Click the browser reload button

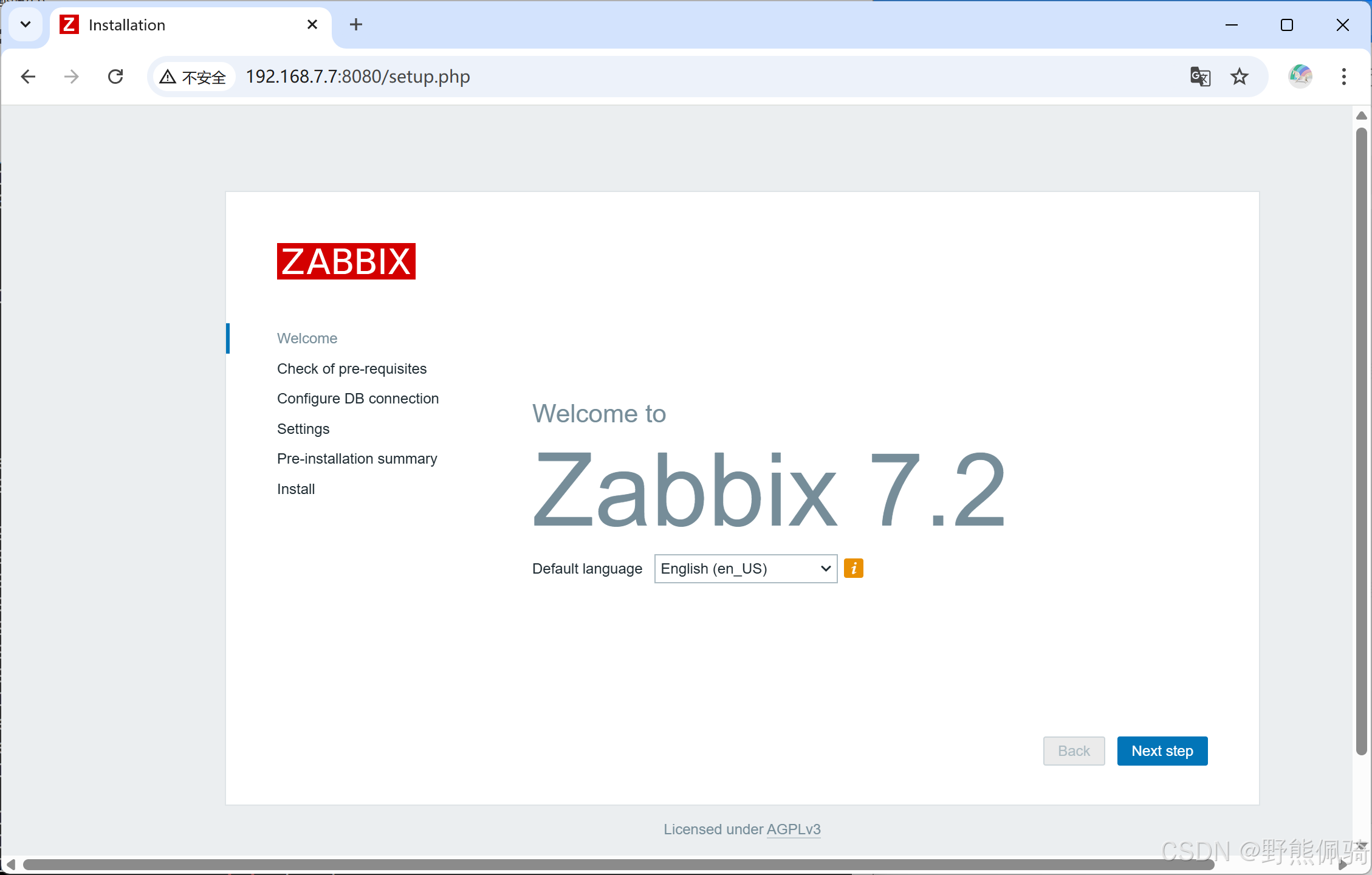(115, 77)
